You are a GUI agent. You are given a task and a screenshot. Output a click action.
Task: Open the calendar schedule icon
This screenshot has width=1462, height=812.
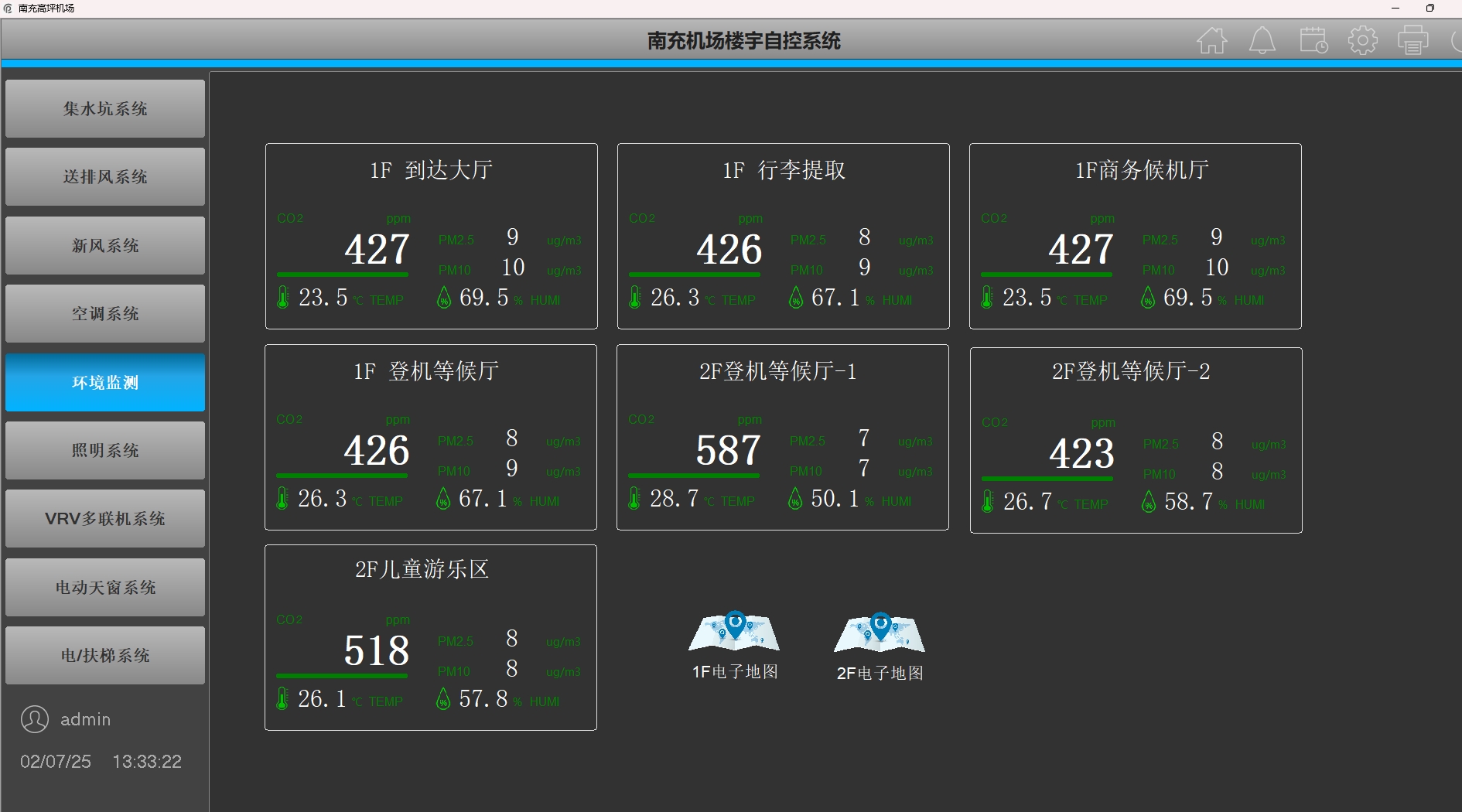point(1313,40)
